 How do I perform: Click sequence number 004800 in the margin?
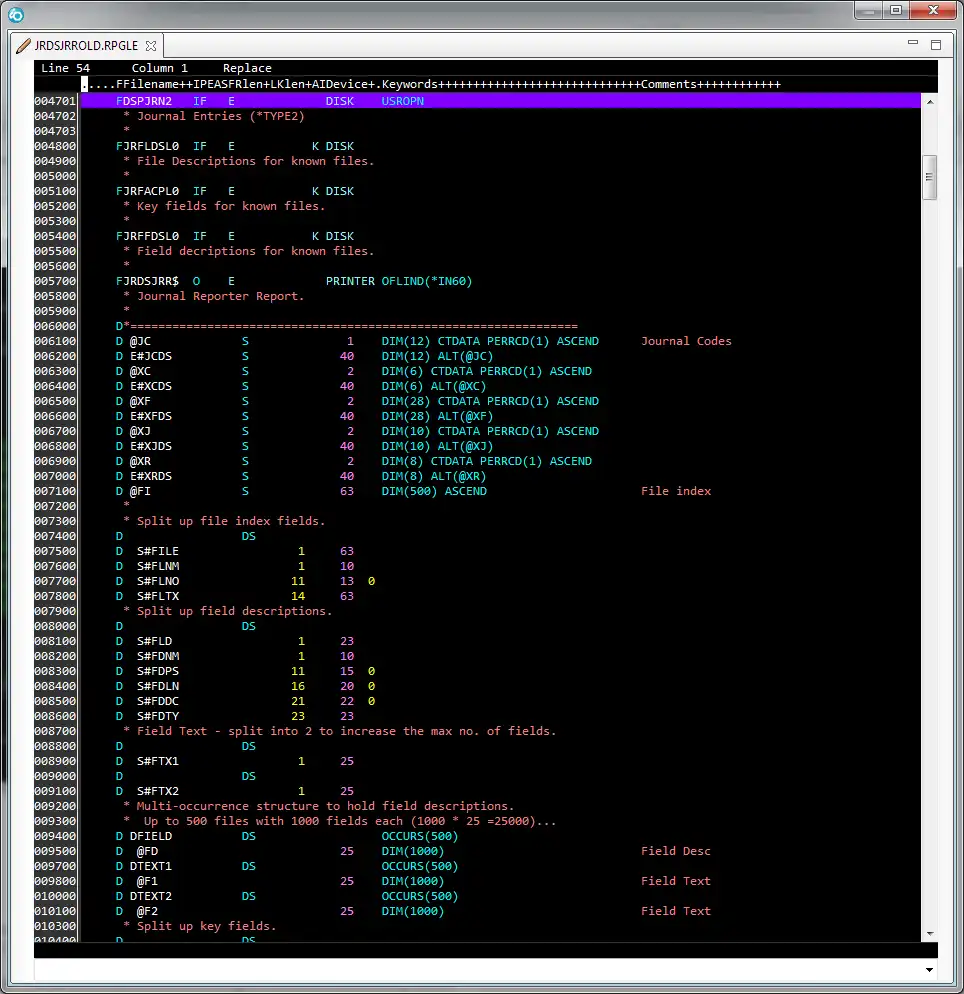55,146
